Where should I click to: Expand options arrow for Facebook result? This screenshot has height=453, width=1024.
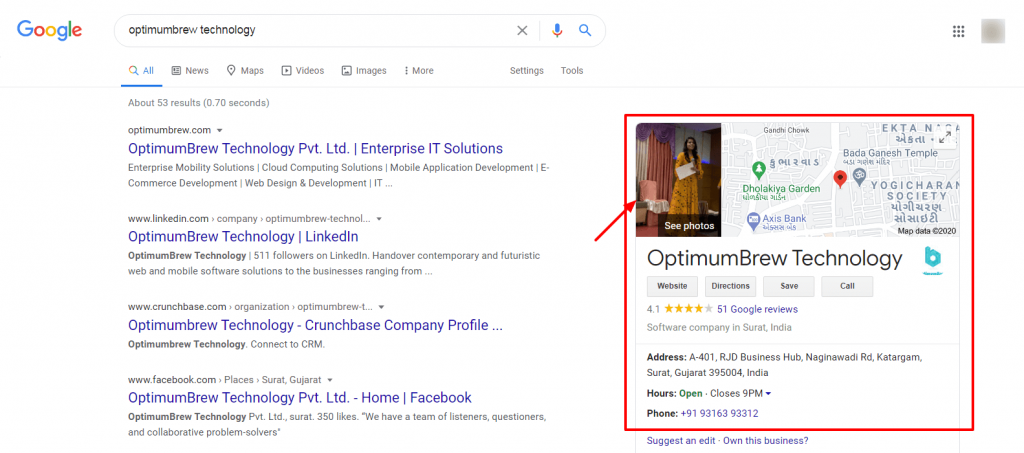click(330, 380)
